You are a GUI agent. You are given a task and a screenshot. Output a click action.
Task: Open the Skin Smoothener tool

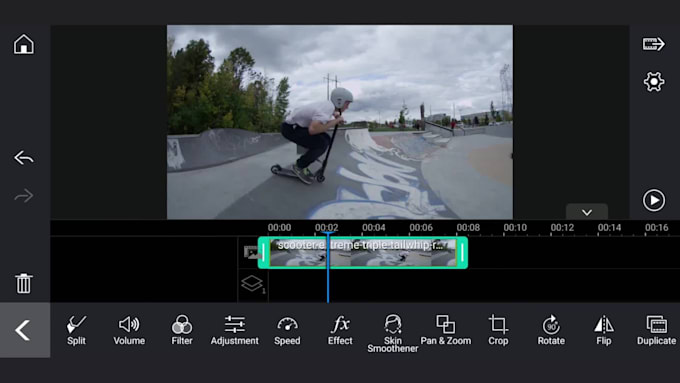(392, 333)
